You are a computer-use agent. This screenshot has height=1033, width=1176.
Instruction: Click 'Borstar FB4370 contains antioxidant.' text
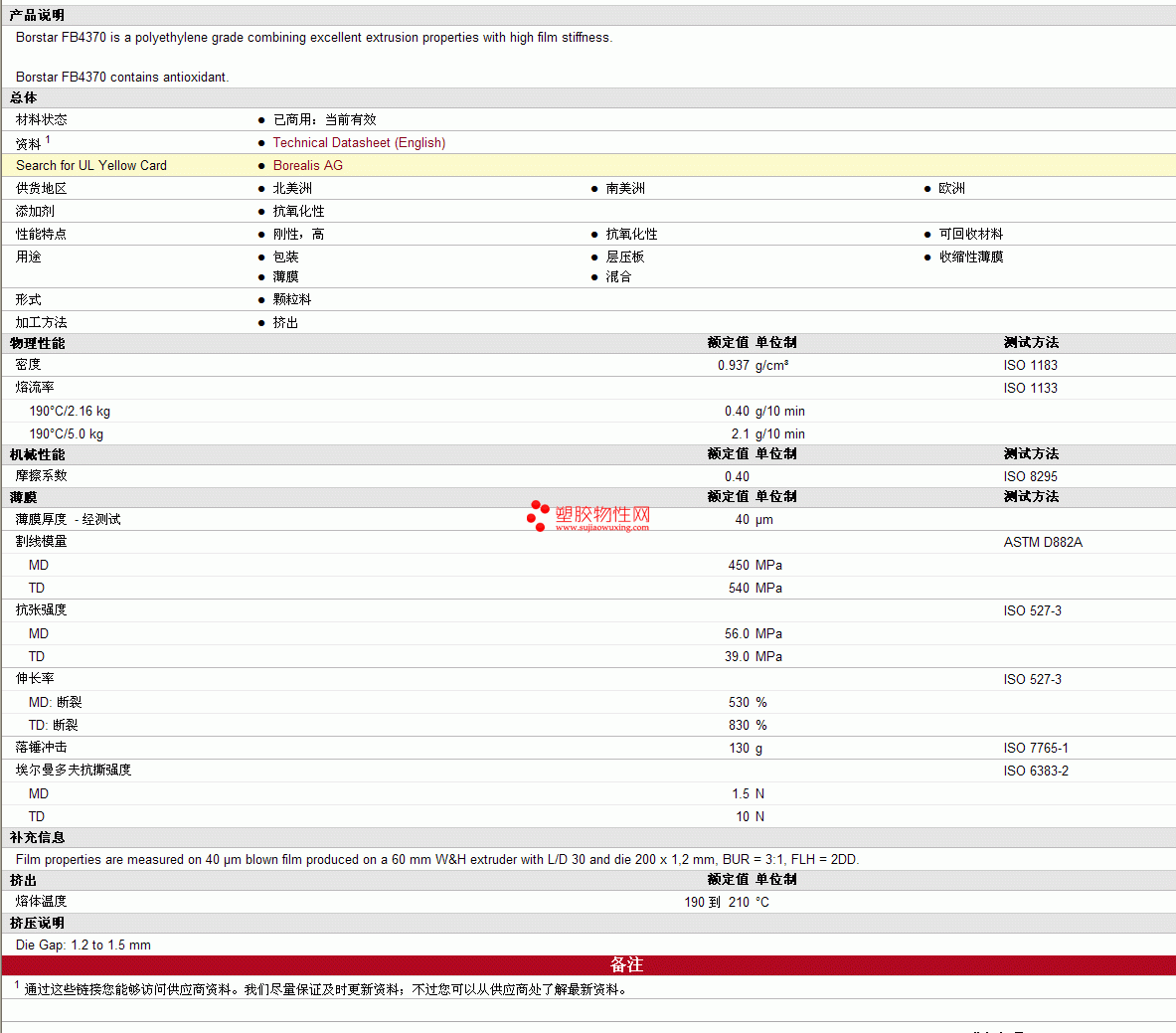[122, 78]
